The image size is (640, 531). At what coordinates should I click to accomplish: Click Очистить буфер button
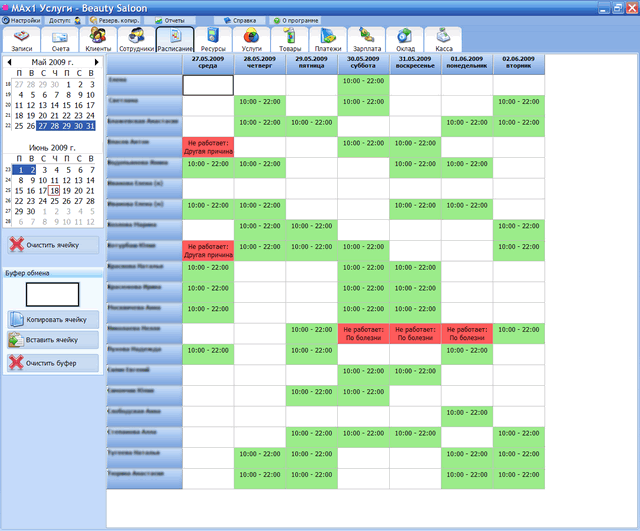point(53,363)
